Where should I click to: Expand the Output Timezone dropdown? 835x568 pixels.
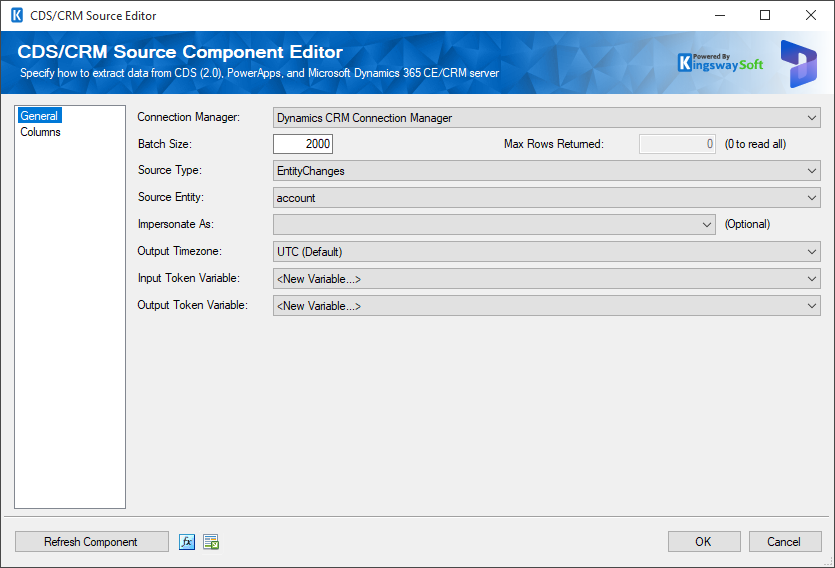tap(546, 252)
